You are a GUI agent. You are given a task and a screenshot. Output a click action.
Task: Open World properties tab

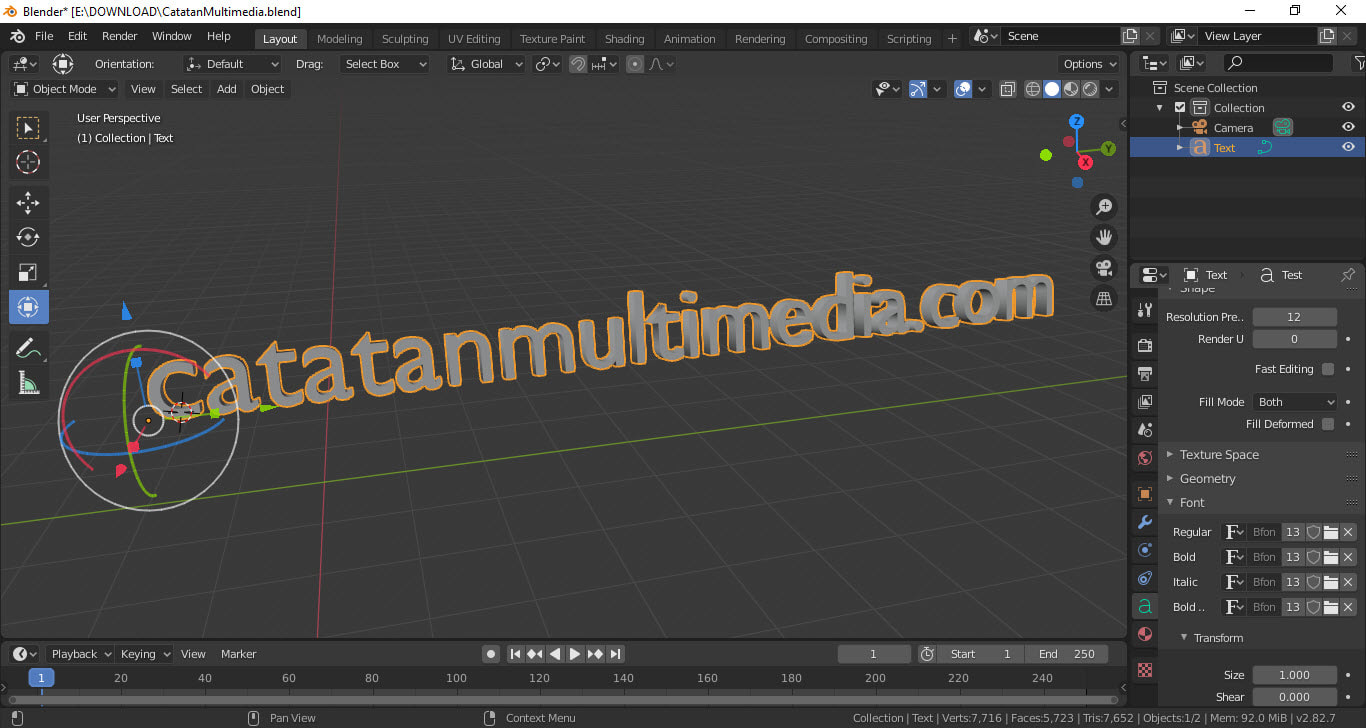point(1145,458)
